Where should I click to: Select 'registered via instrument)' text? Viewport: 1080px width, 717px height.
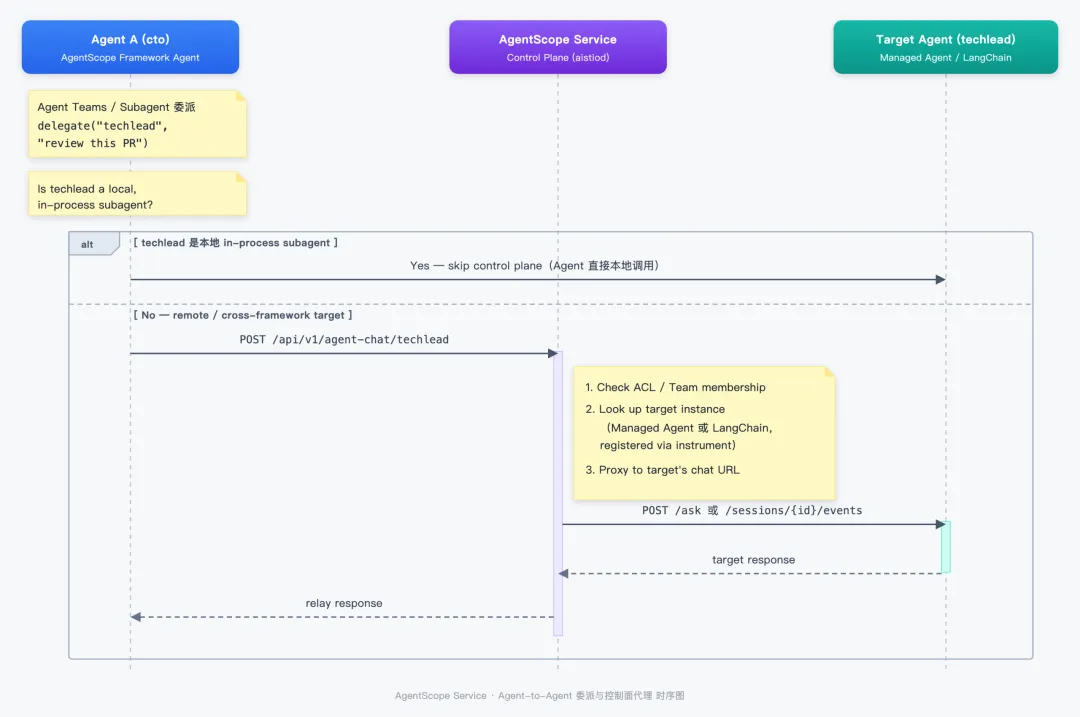tap(667, 446)
